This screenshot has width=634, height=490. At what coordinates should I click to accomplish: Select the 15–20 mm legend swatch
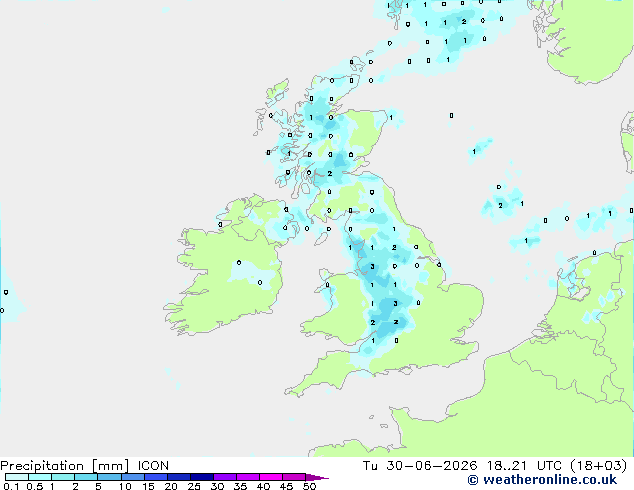[156, 477]
